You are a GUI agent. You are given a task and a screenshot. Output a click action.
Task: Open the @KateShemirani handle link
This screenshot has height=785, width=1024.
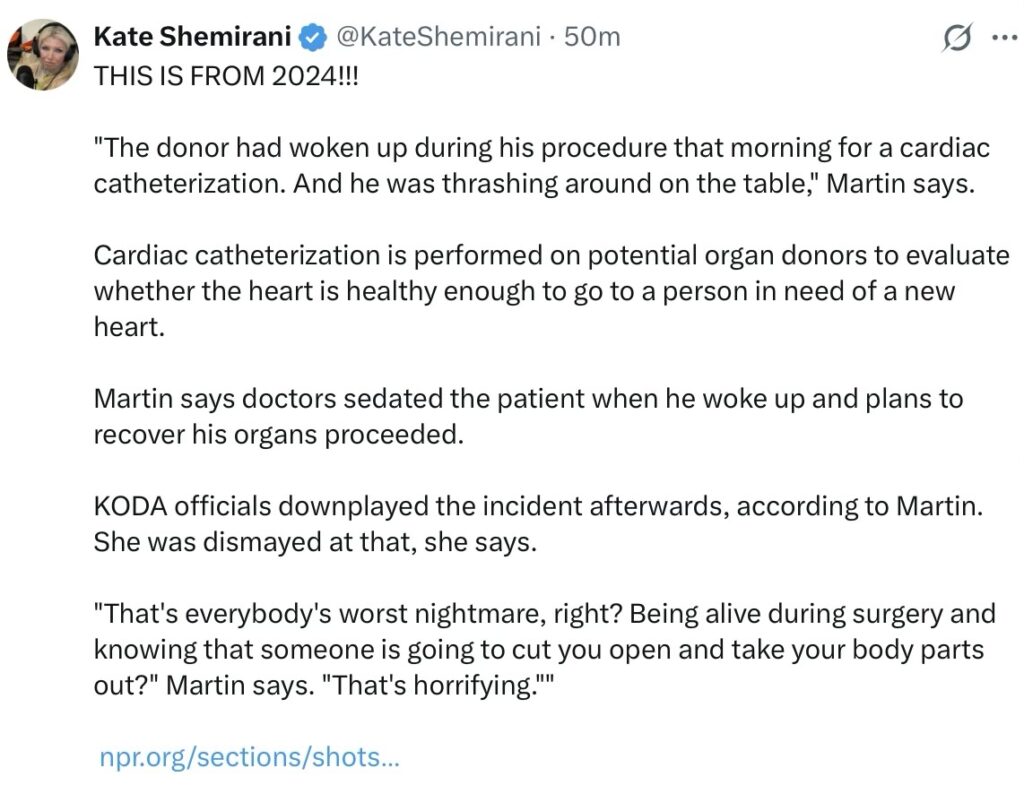pyautogui.click(x=439, y=37)
